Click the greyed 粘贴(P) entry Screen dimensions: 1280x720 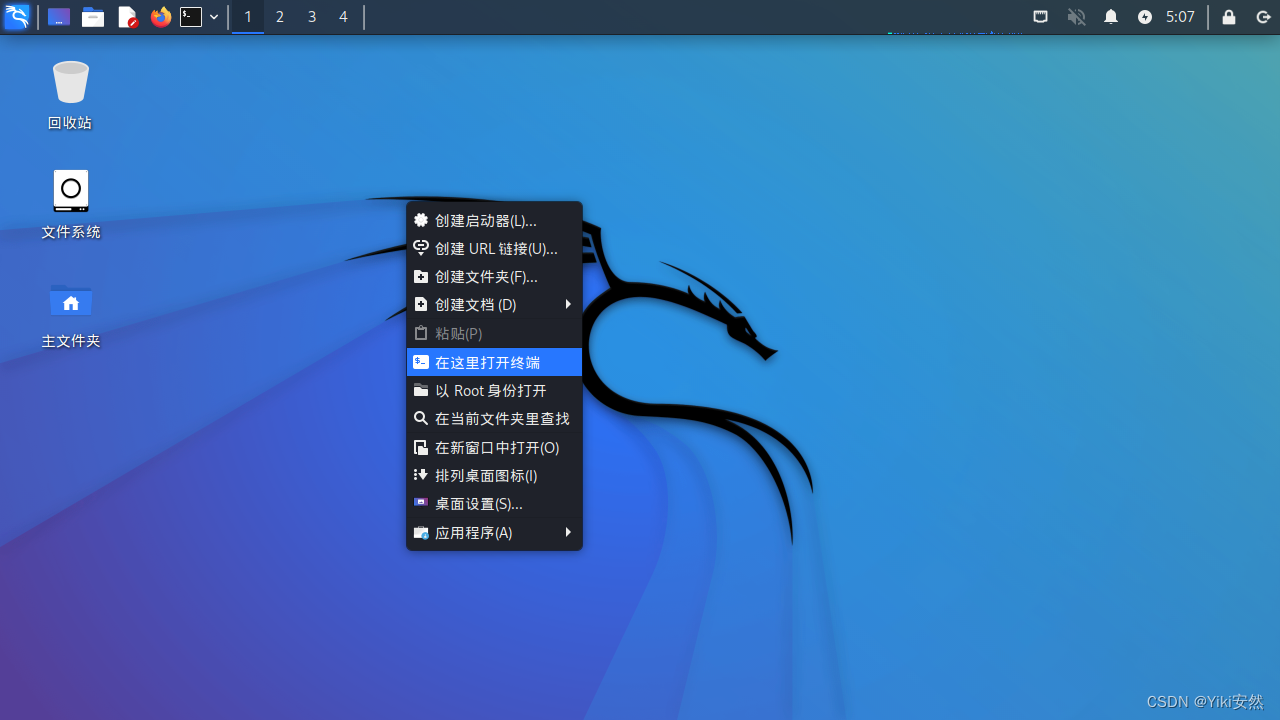pos(494,333)
